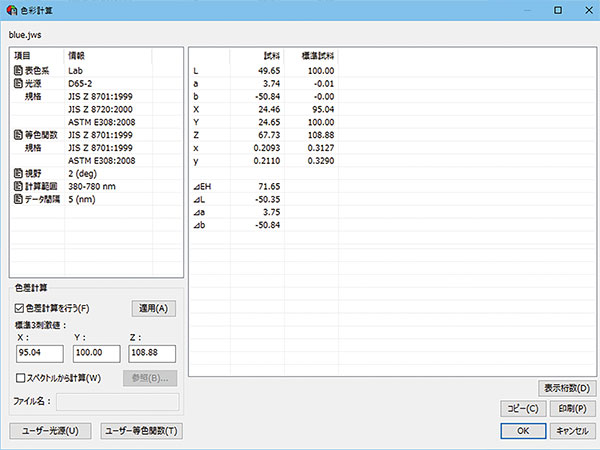The width and height of the screenshot is (600, 450).
Task: Select the 380-780 nm range value
Action: point(92,186)
